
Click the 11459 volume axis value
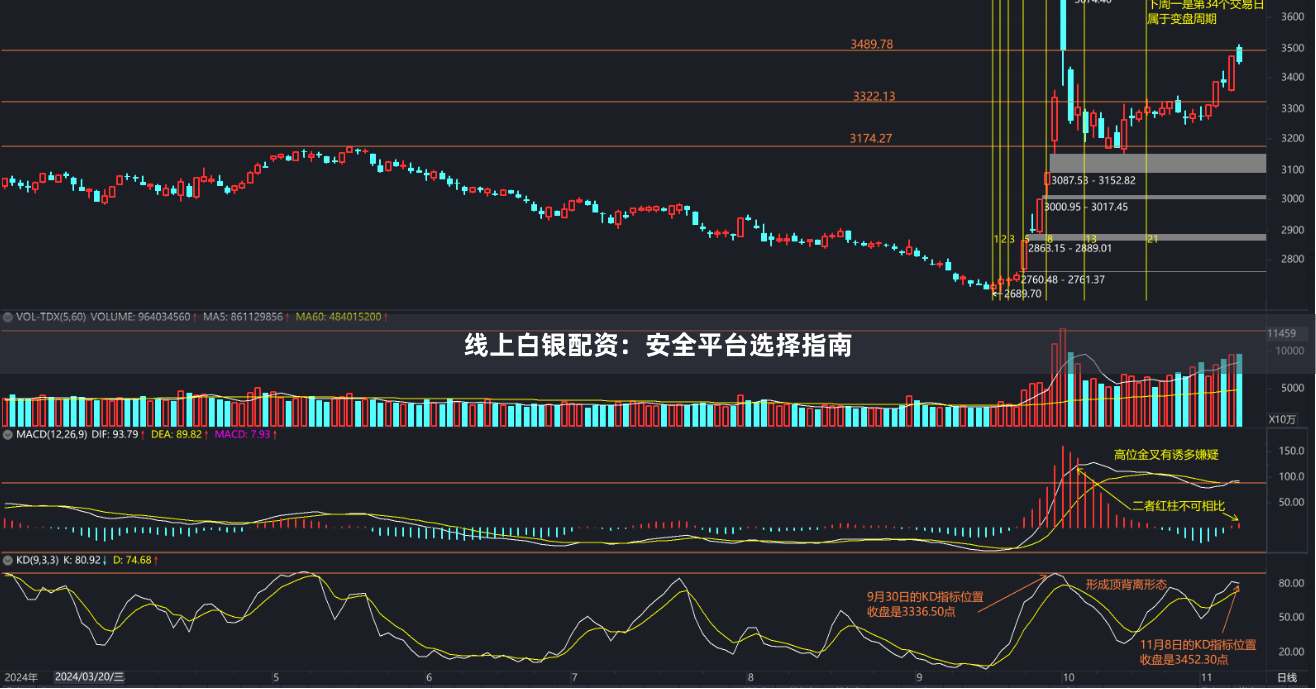[x=1282, y=333]
